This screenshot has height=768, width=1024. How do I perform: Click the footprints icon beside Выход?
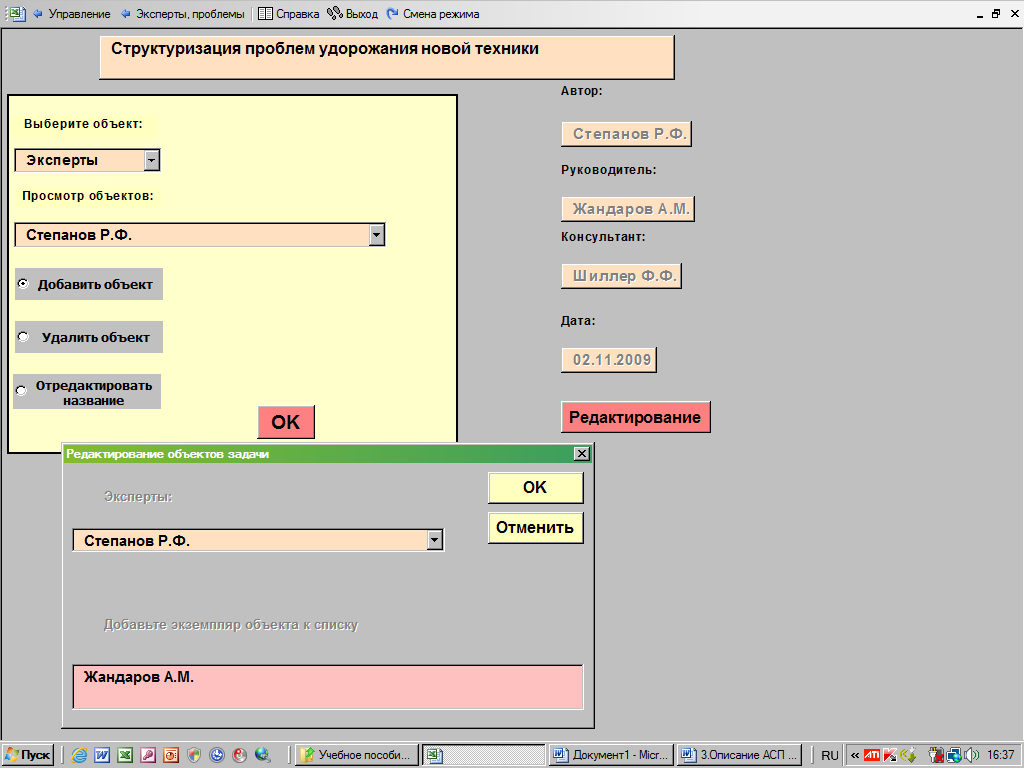[334, 13]
